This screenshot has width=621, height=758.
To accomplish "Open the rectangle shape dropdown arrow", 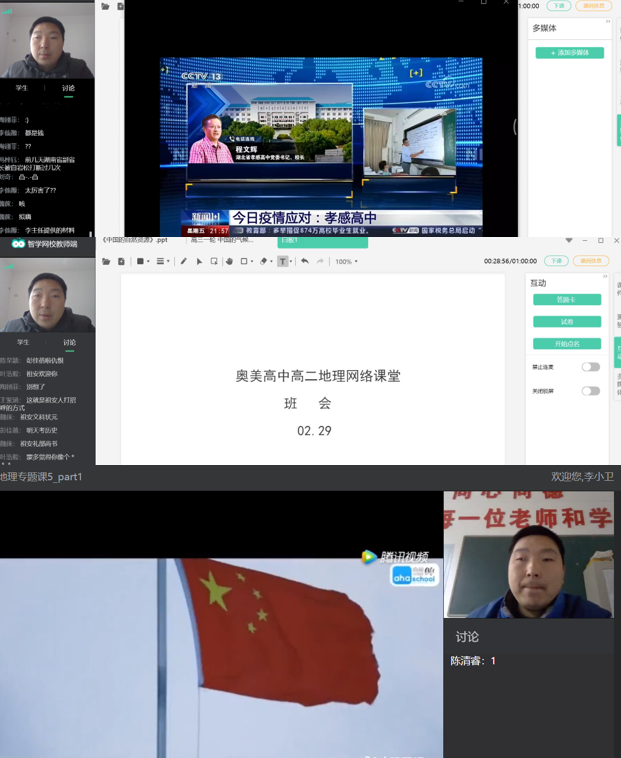I will click(252, 262).
